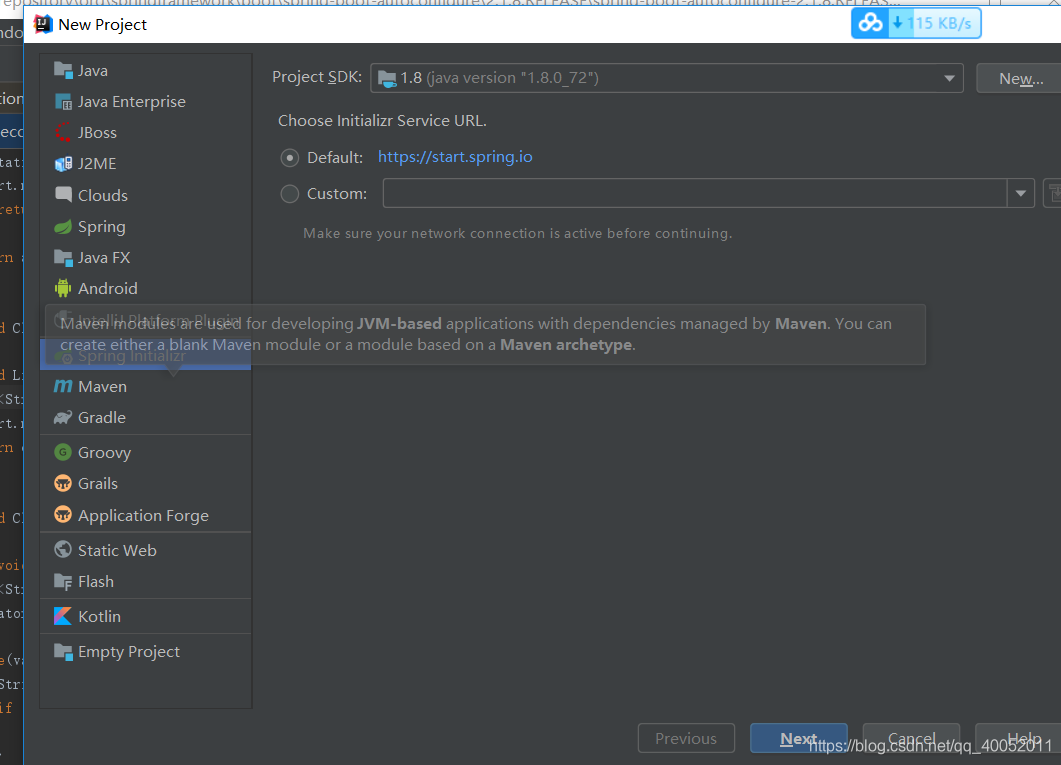Select Flash text in the list
This screenshot has width=1061, height=765.
[x=95, y=581]
